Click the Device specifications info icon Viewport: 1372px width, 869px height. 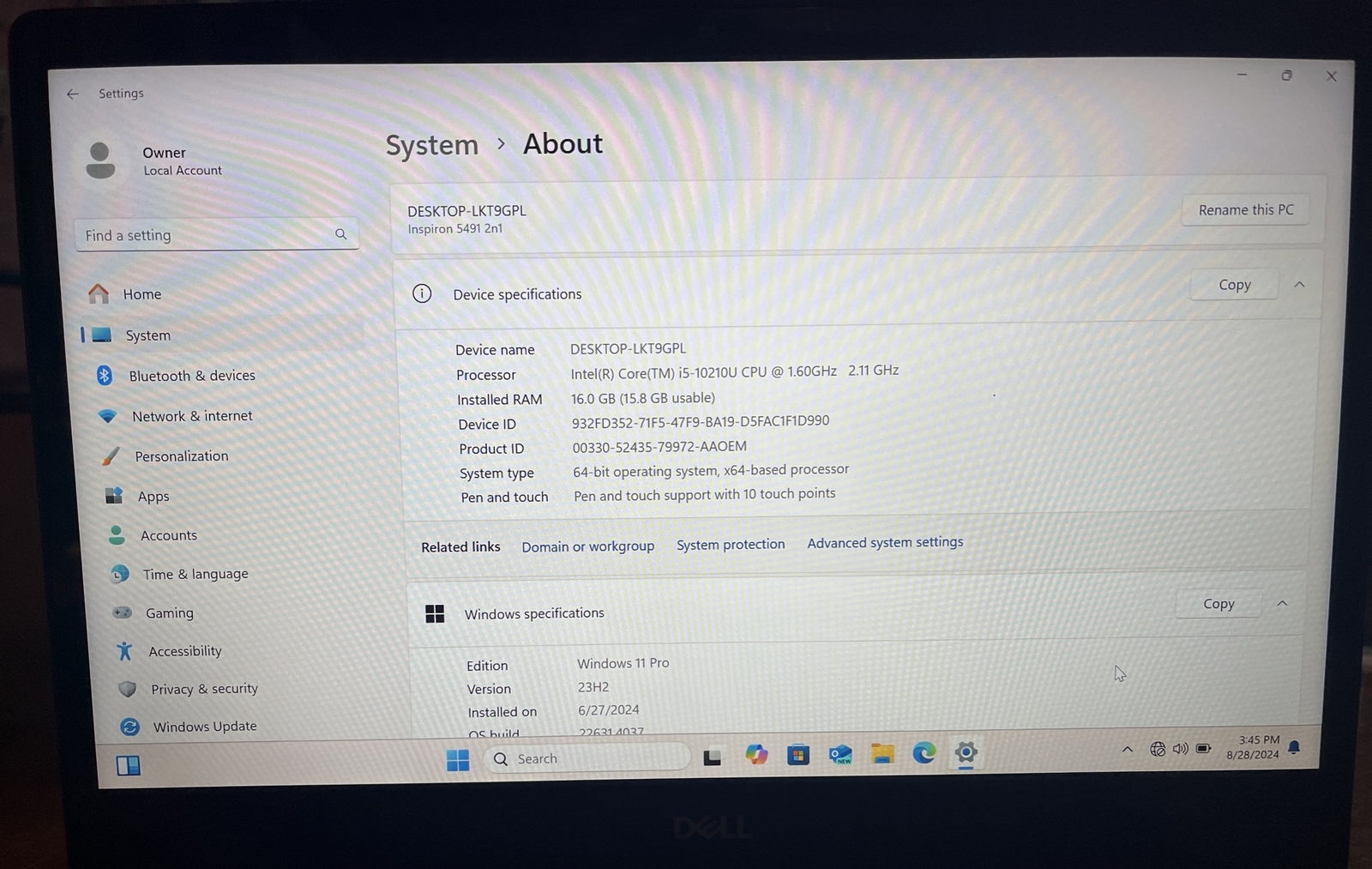pyautogui.click(x=422, y=293)
